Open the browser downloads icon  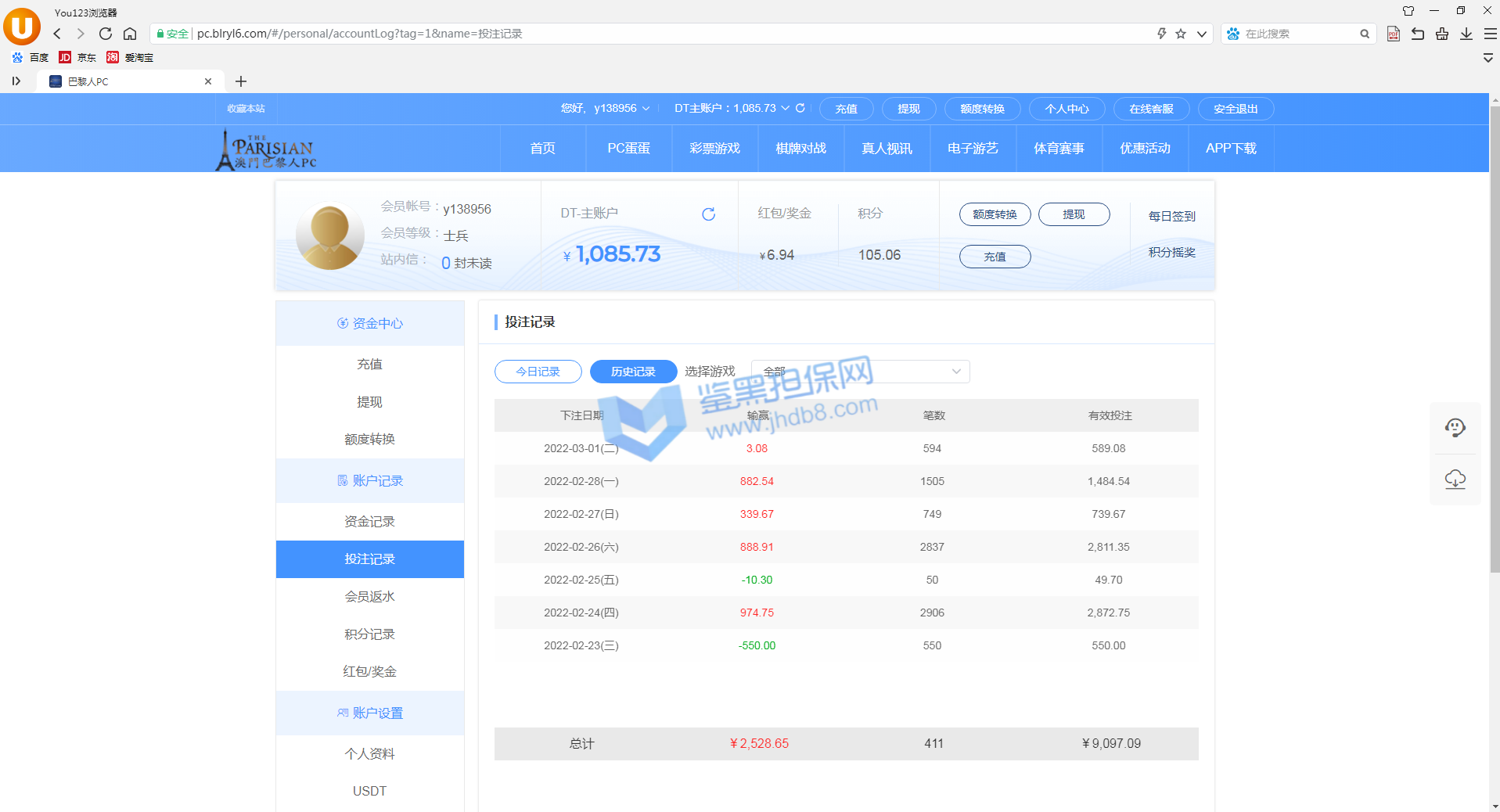(1466, 34)
